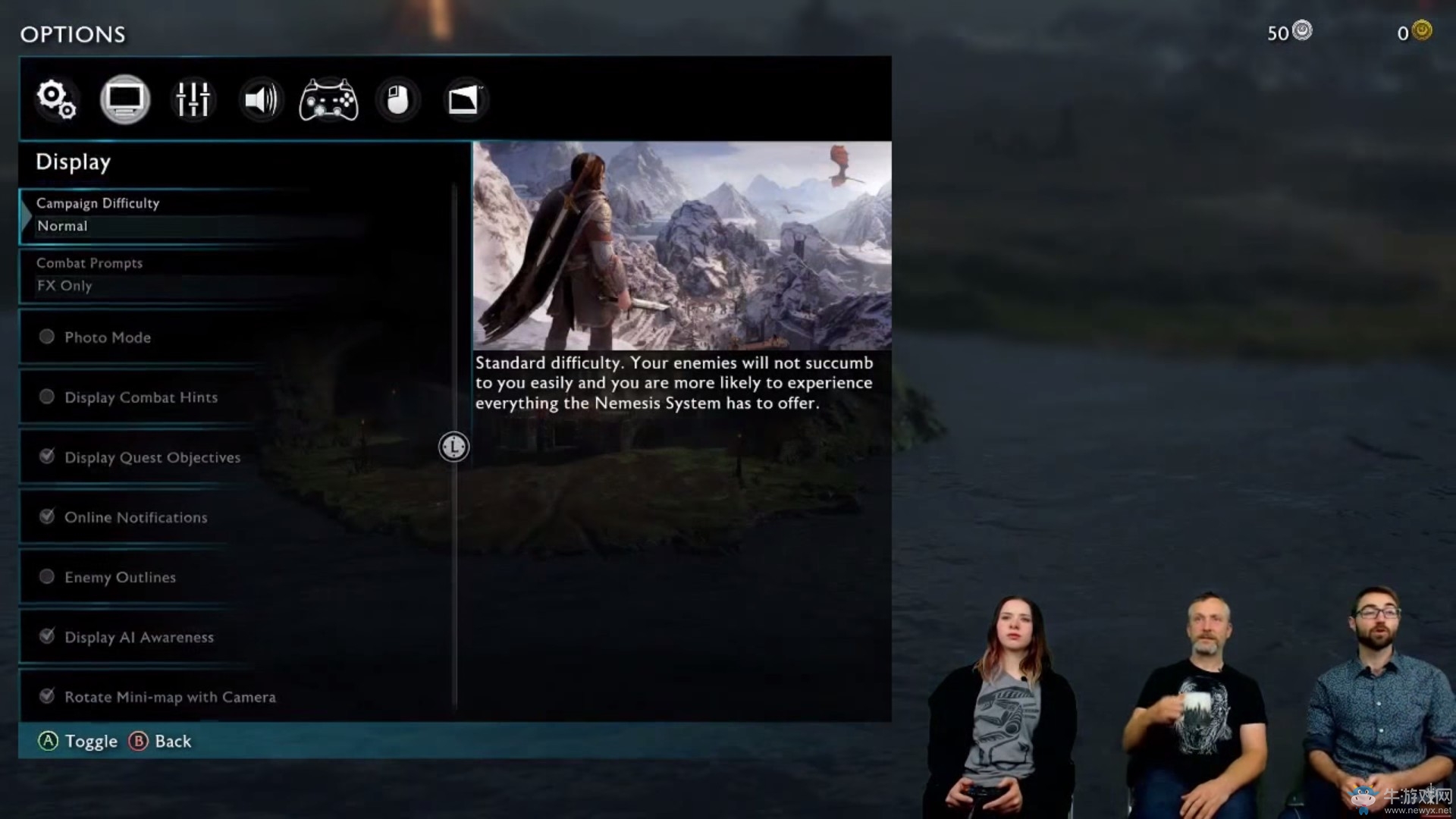Uncheck Display Quest Objectives

pyautogui.click(x=47, y=457)
